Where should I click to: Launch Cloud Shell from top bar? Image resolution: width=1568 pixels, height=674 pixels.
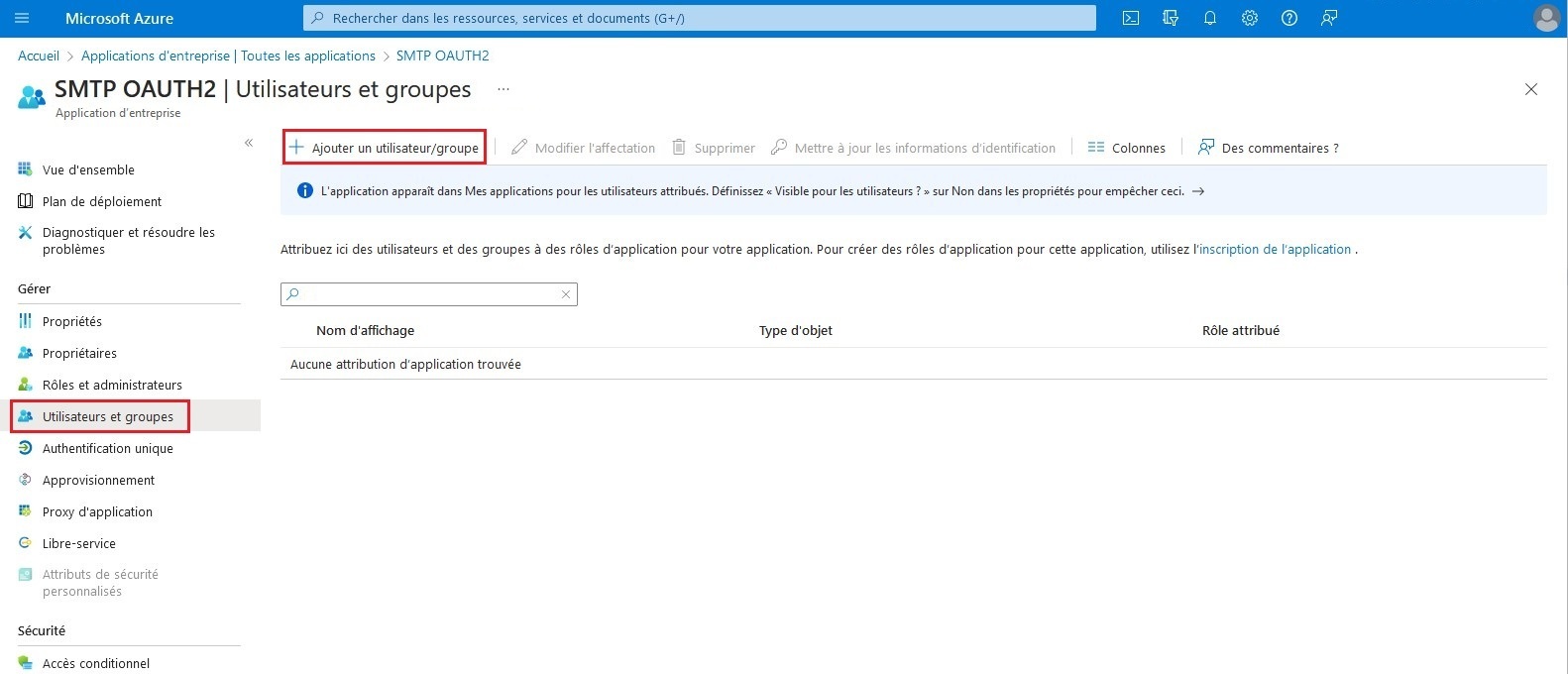(1131, 18)
